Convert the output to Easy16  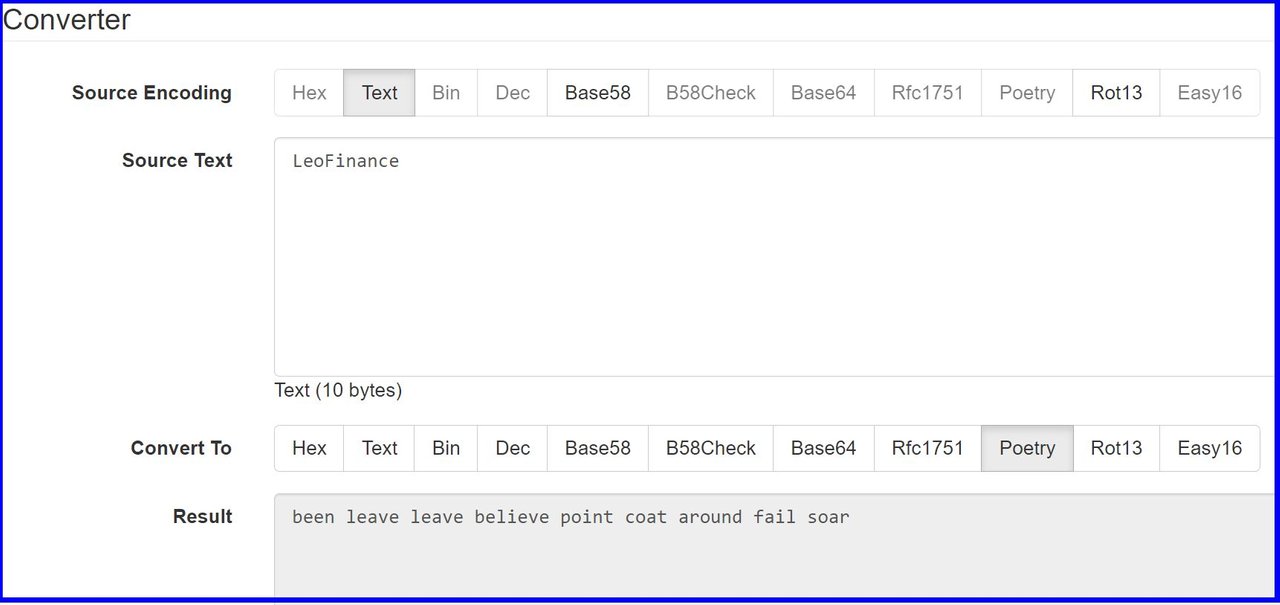click(x=1209, y=448)
